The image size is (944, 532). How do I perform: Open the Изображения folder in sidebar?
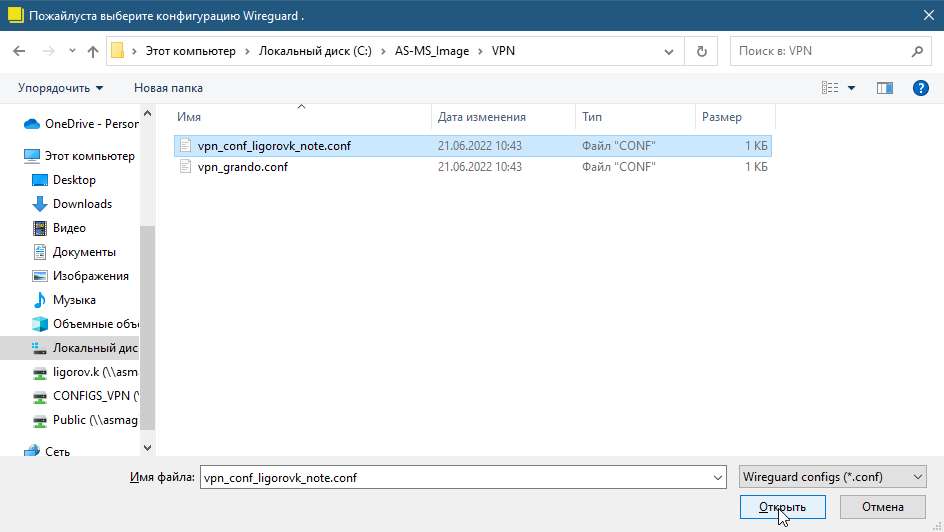79,276
